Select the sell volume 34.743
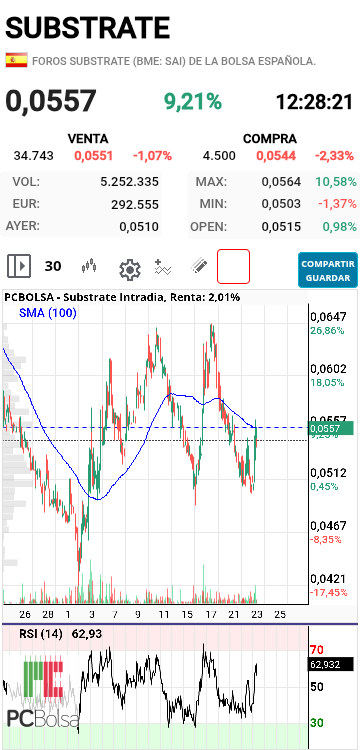The width and height of the screenshot is (360, 750). [33, 155]
